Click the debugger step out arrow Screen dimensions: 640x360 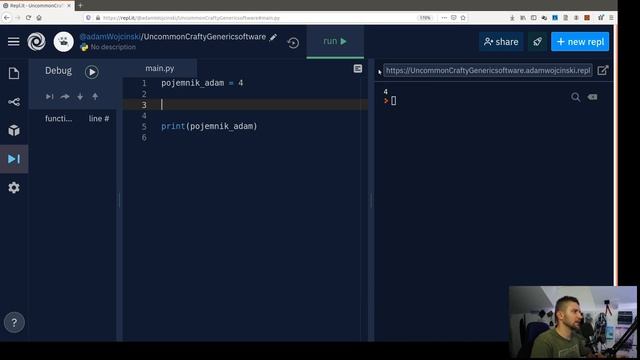[95, 97]
